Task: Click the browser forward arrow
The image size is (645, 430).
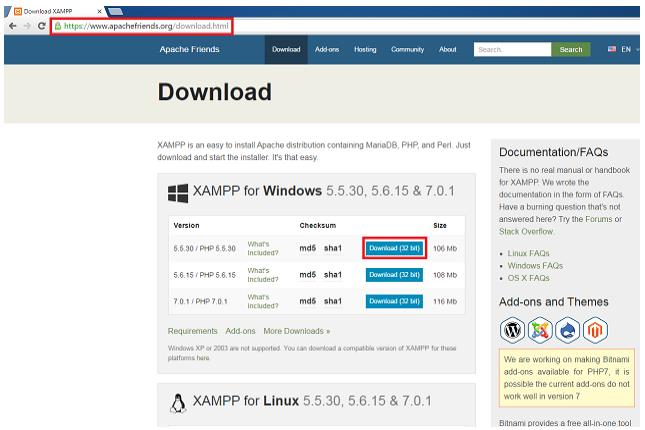Action: [x=27, y=26]
